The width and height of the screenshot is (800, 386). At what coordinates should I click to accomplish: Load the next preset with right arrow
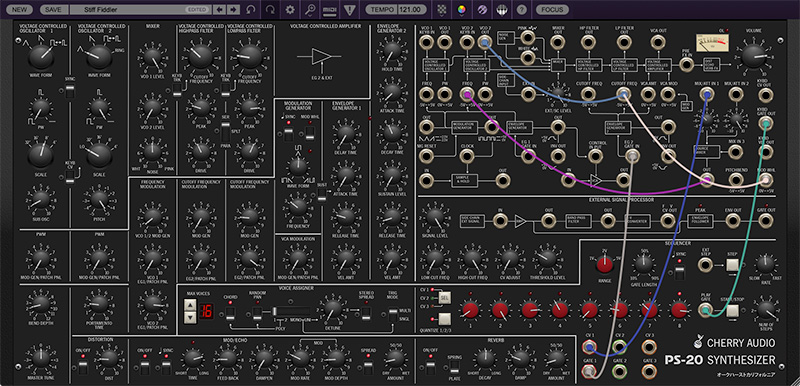click(x=233, y=9)
